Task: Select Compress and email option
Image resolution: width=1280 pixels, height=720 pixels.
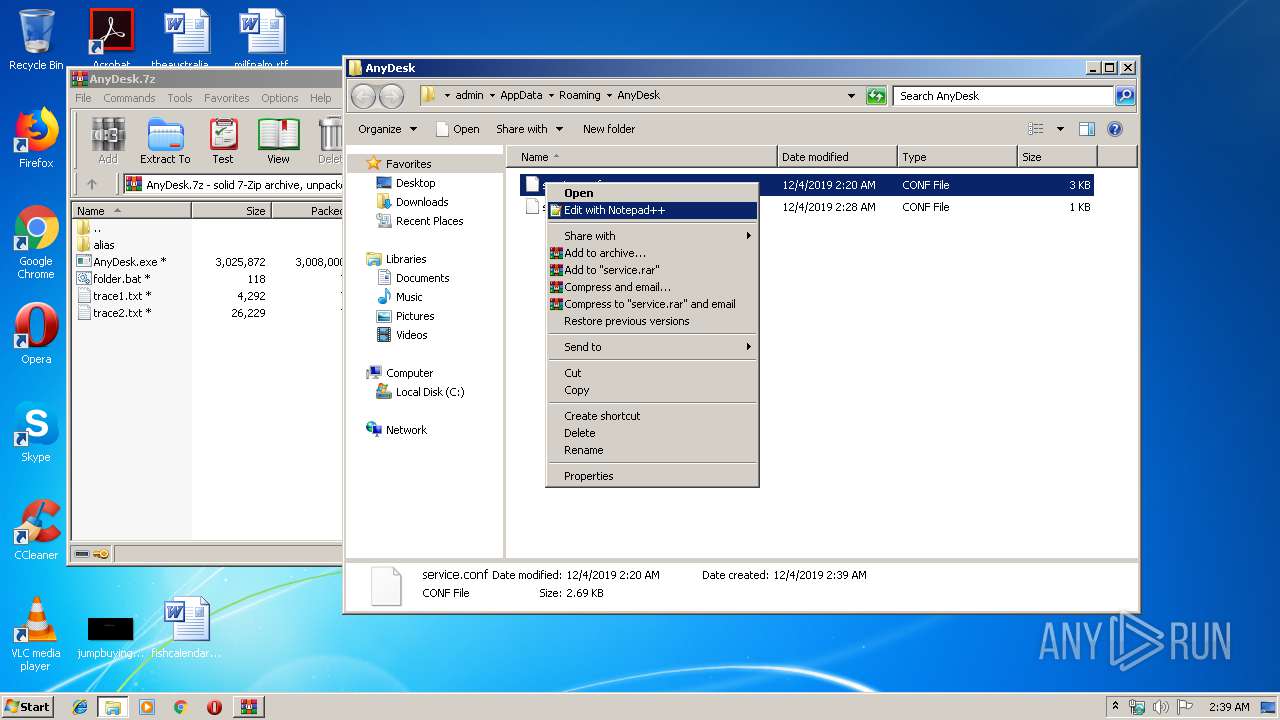Action: (652, 287)
